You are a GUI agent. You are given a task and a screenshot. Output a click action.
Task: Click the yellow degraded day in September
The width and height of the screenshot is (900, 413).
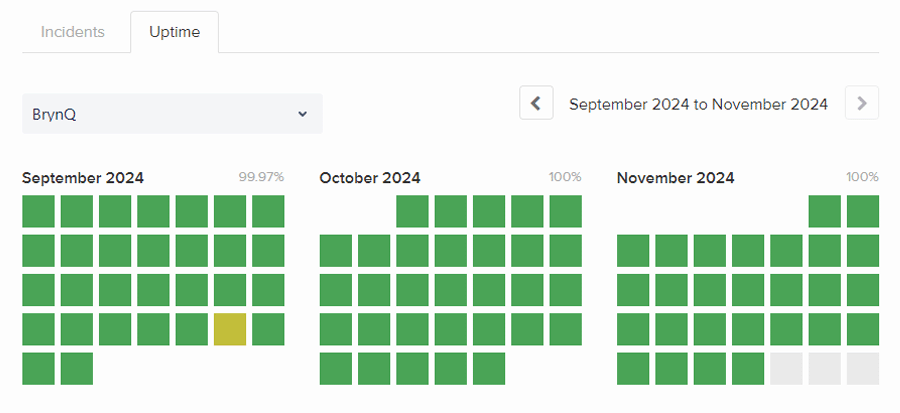(x=230, y=329)
